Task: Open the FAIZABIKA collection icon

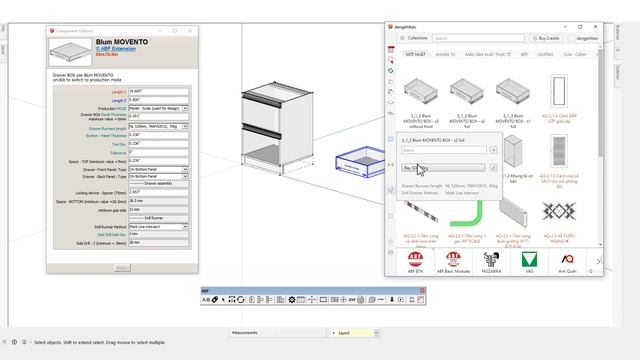Action: [x=491, y=262]
